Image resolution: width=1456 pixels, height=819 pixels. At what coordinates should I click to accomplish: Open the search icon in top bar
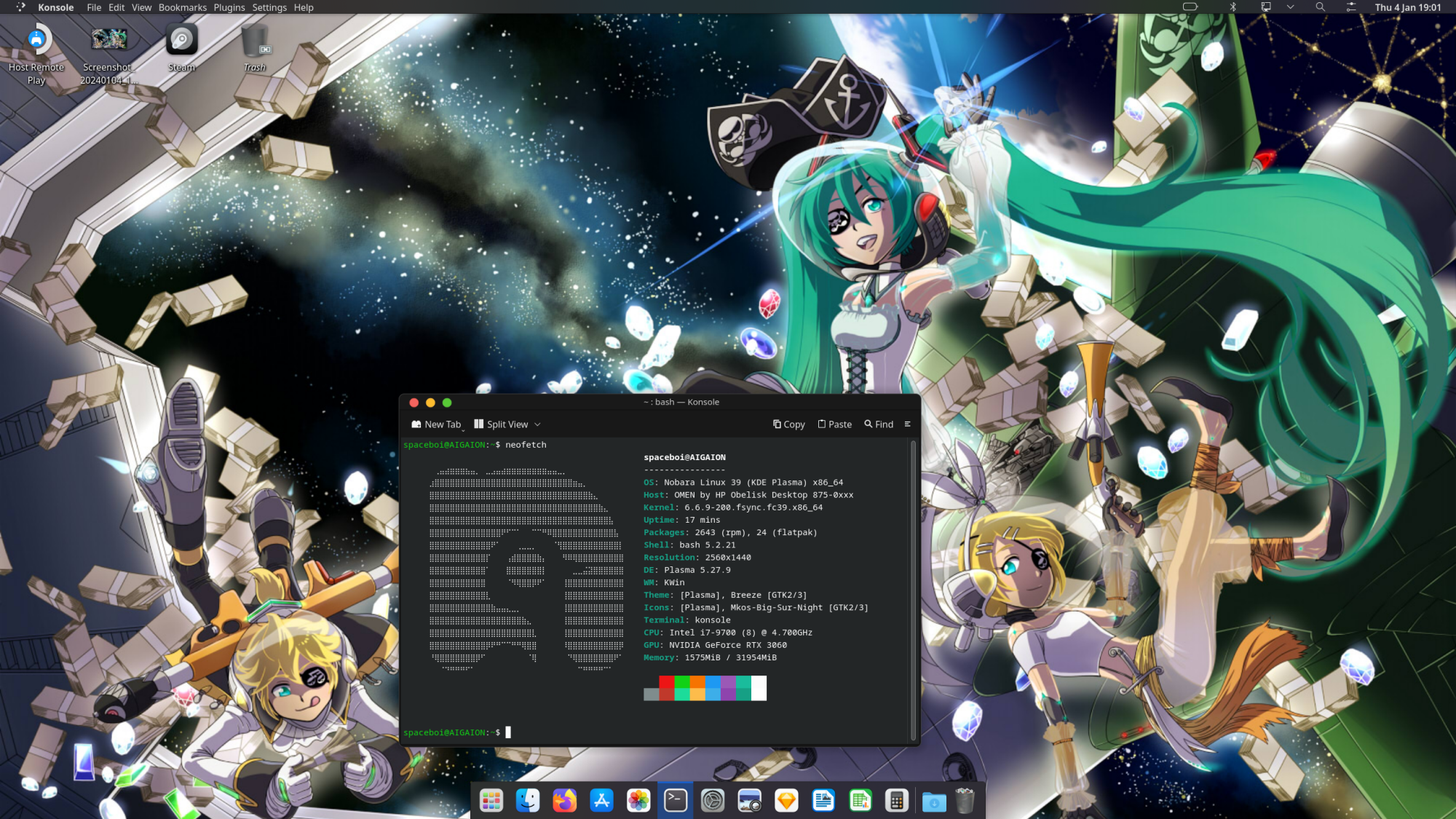click(1321, 7)
